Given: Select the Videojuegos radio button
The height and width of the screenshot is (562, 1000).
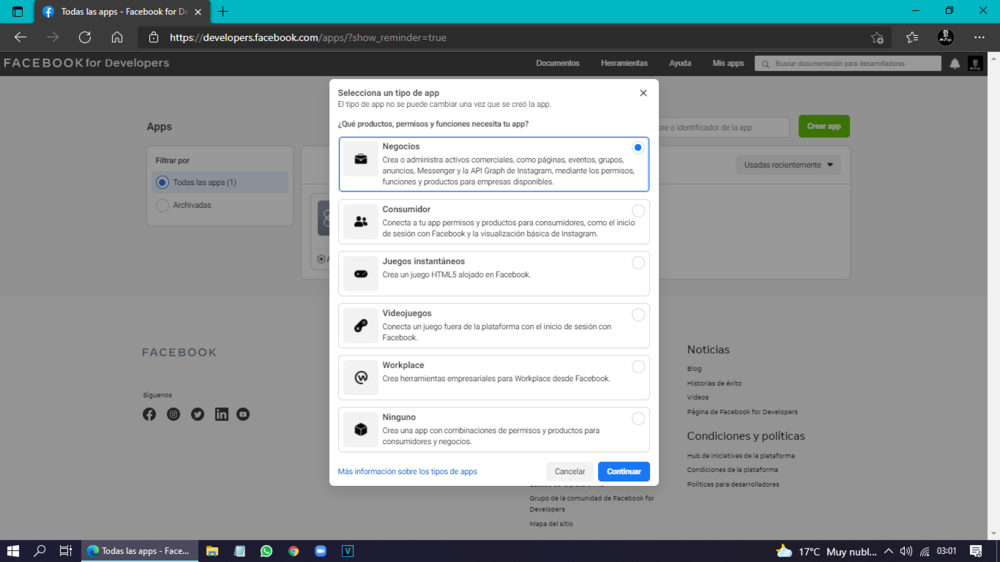Looking at the screenshot, I should click(638, 315).
